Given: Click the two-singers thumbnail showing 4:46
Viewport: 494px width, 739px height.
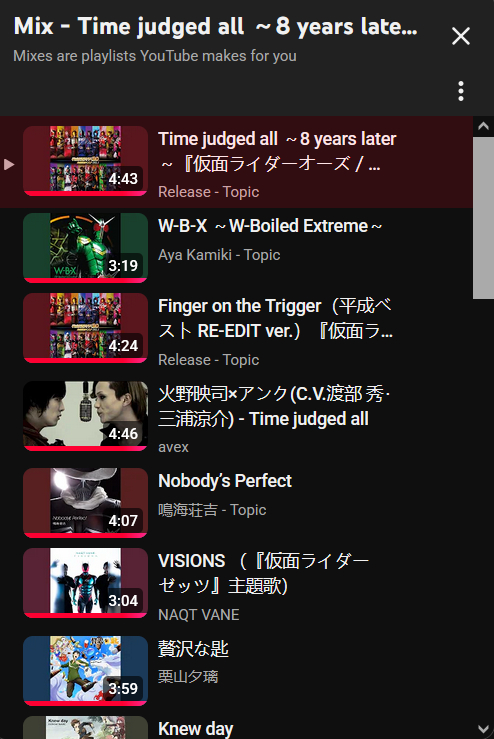Looking at the screenshot, I should click(85, 416).
